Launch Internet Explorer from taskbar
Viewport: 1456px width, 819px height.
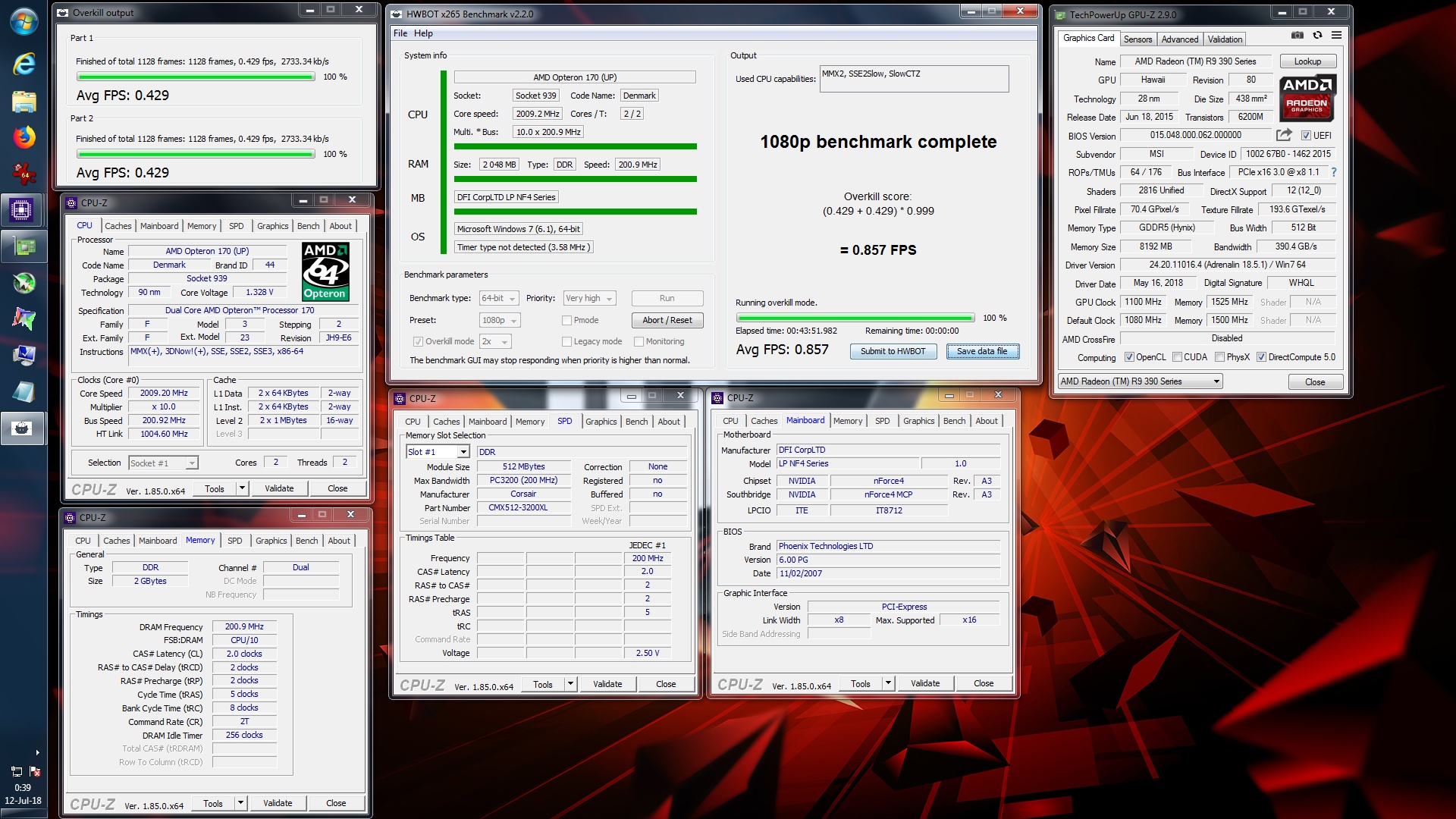pyautogui.click(x=24, y=64)
